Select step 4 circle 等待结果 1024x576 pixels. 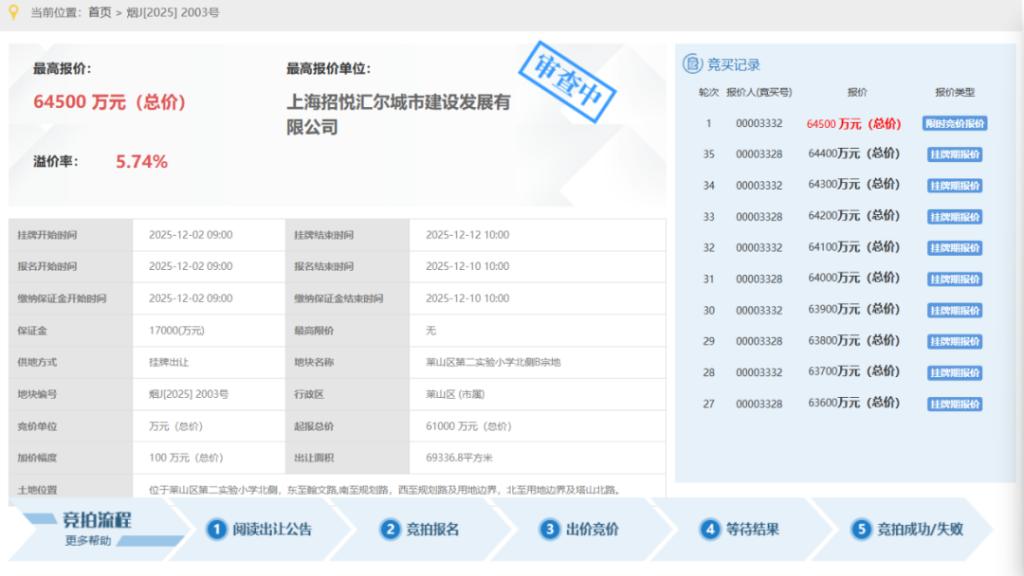click(x=709, y=530)
